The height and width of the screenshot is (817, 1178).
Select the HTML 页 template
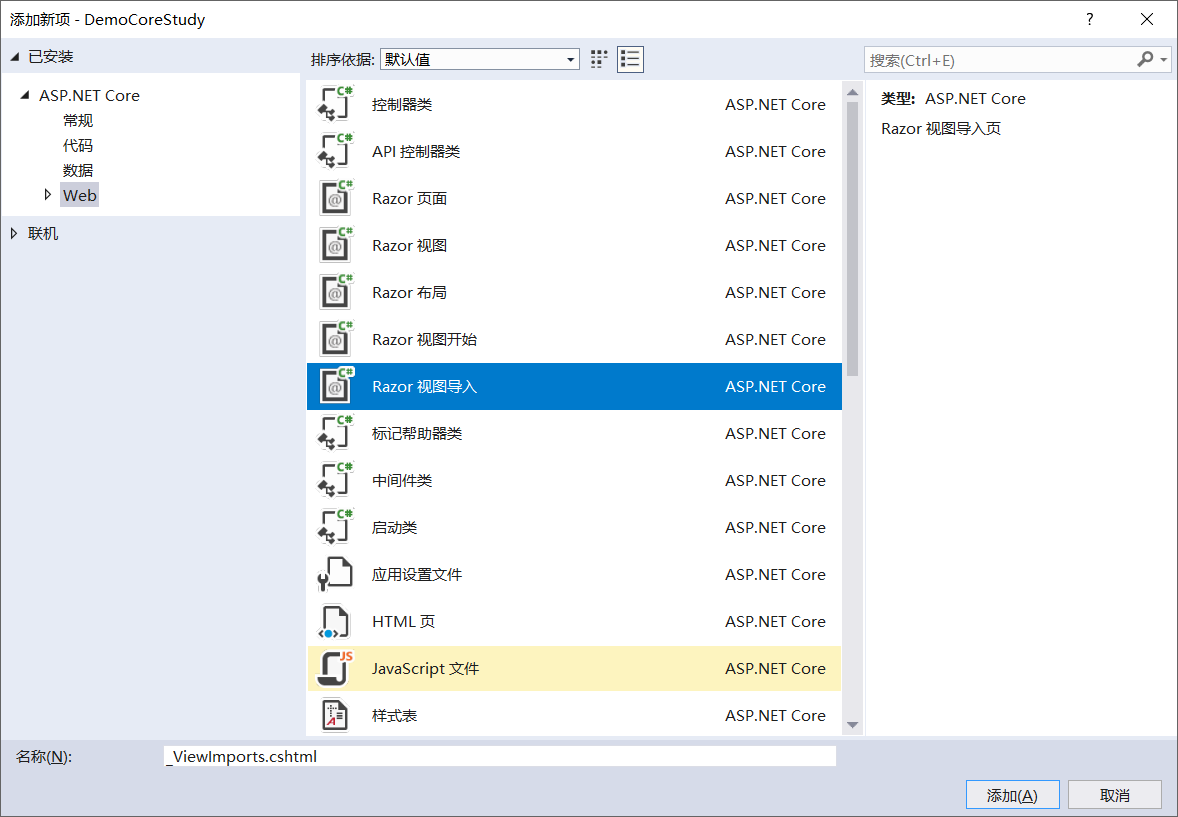[x=575, y=621]
